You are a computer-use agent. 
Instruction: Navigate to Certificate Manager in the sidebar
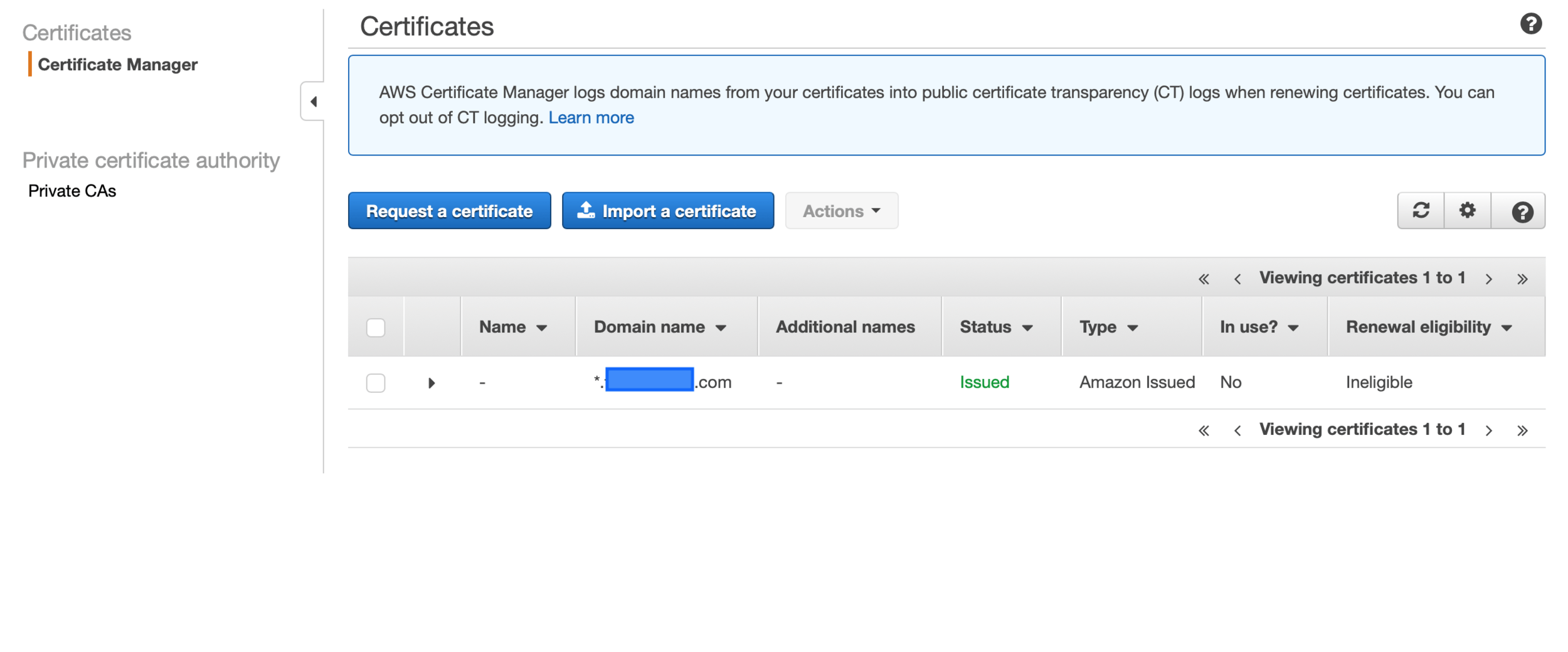point(118,64)
